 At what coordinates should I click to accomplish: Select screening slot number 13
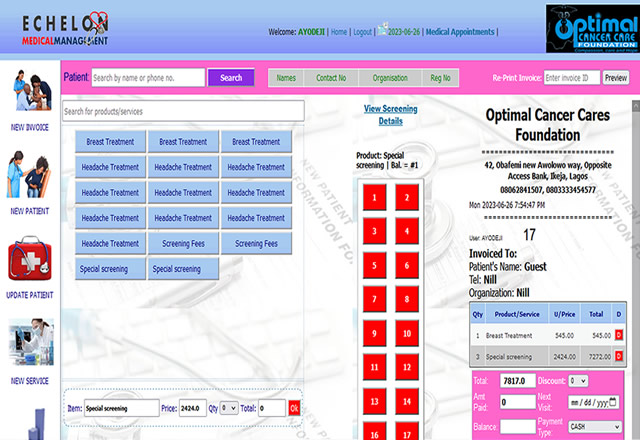click(x=374, y=401)
